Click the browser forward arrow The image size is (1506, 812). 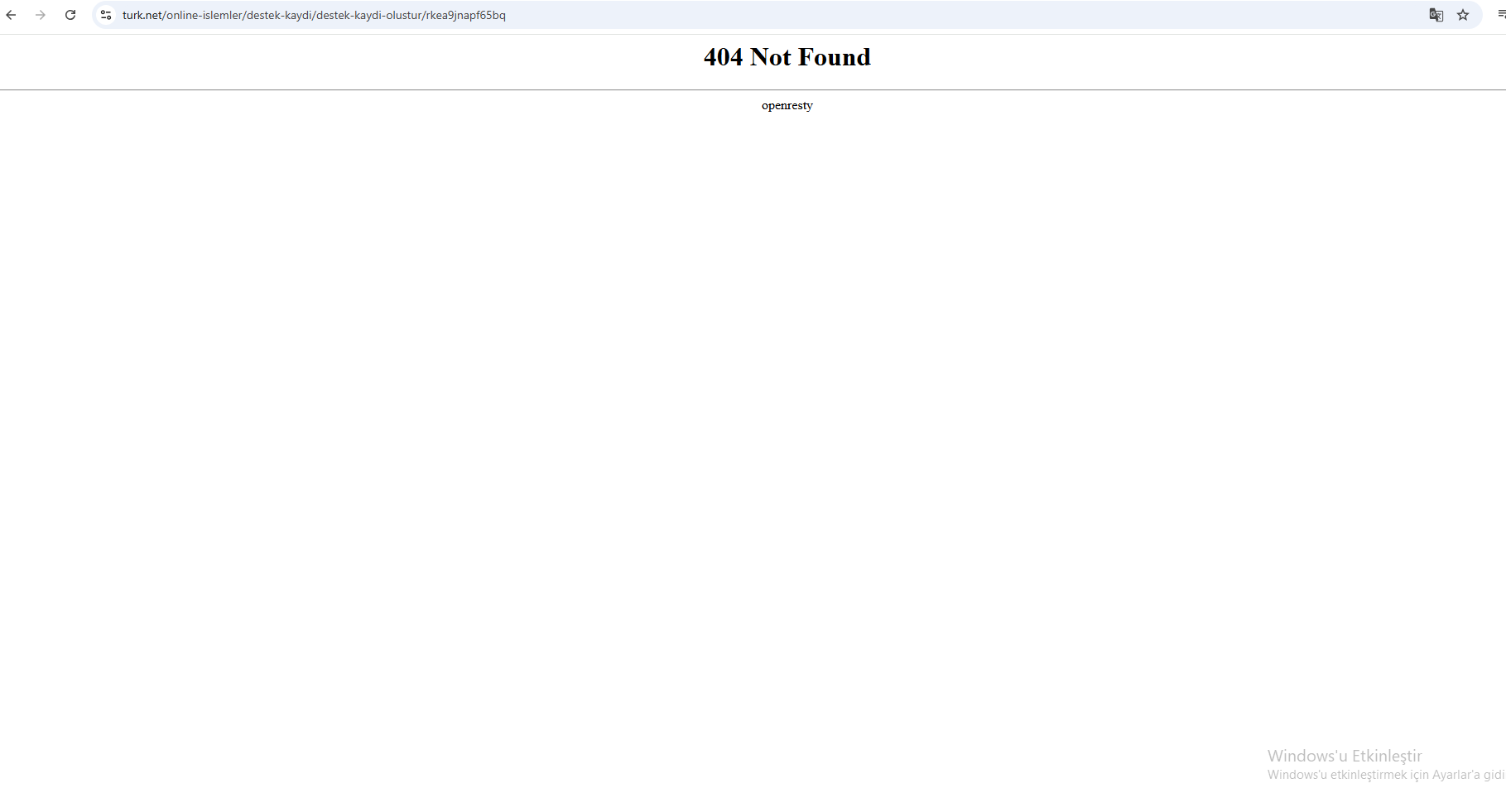click(x=41, y=15)
